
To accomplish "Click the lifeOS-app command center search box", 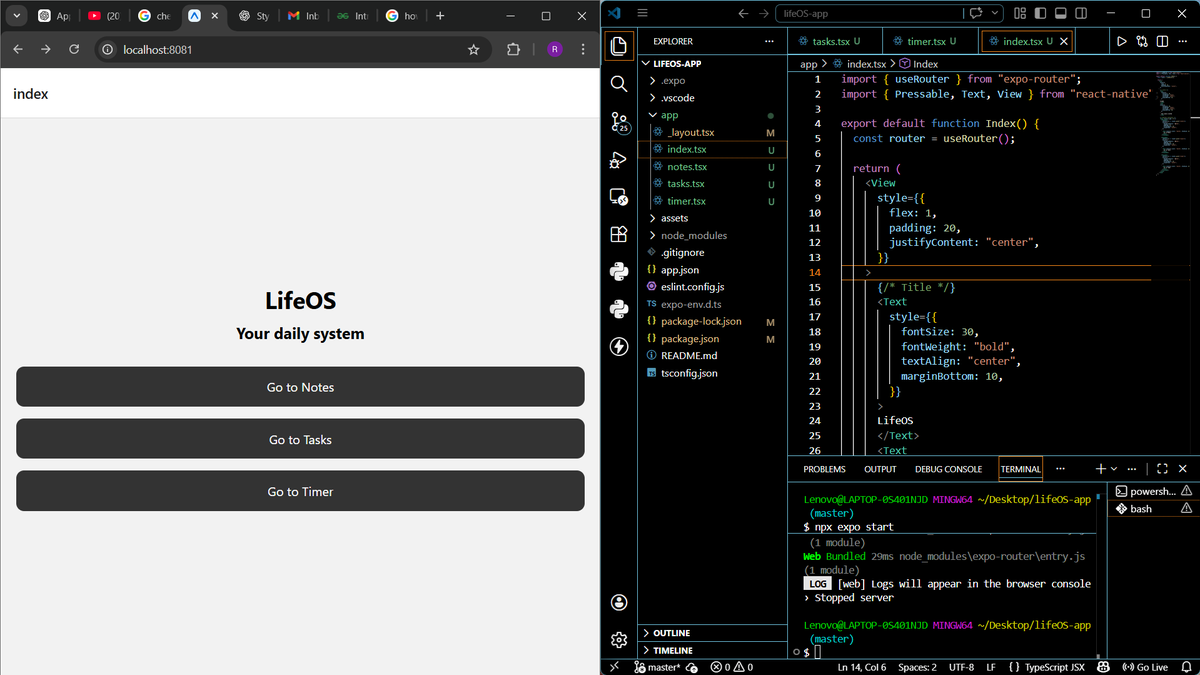I will (868, 13).
